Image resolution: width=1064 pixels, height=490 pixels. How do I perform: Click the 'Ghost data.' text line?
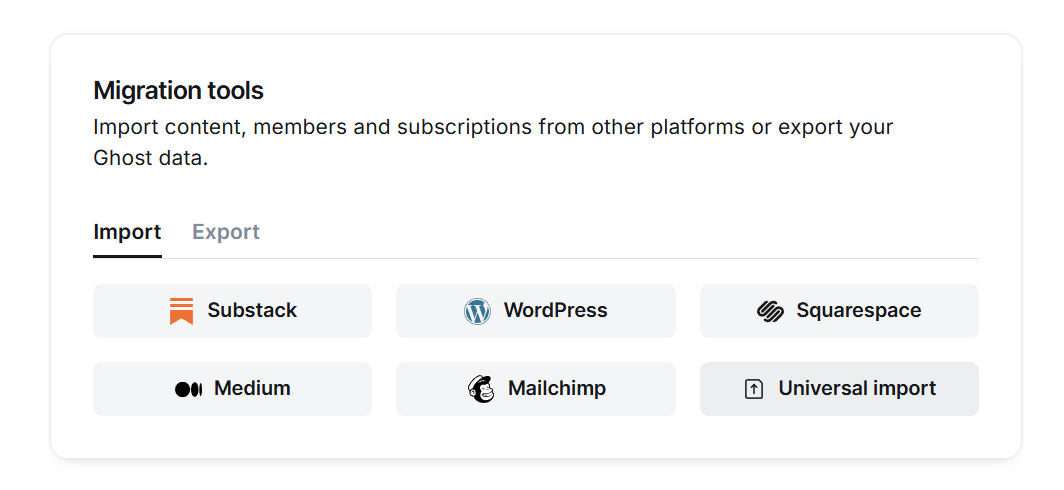pyautogui.click(x=150, y=158)
